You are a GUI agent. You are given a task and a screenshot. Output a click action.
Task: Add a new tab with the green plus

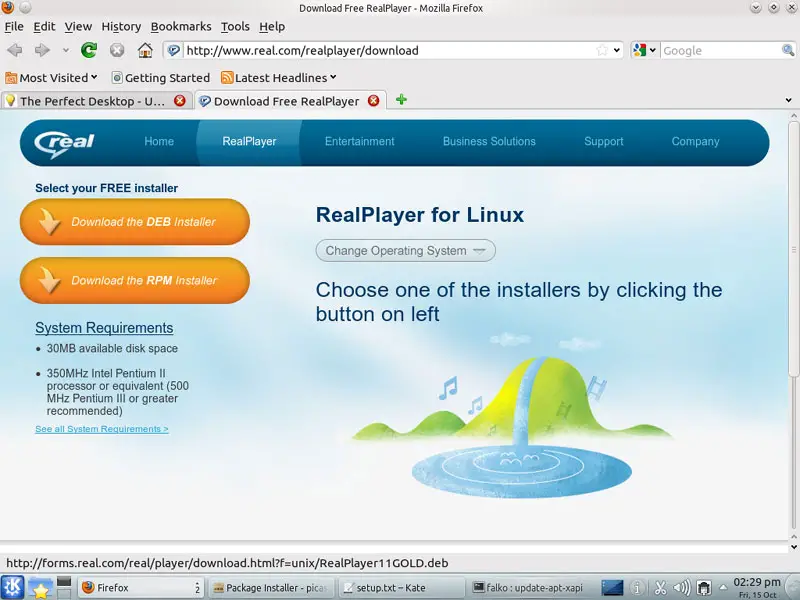[401, 100]
